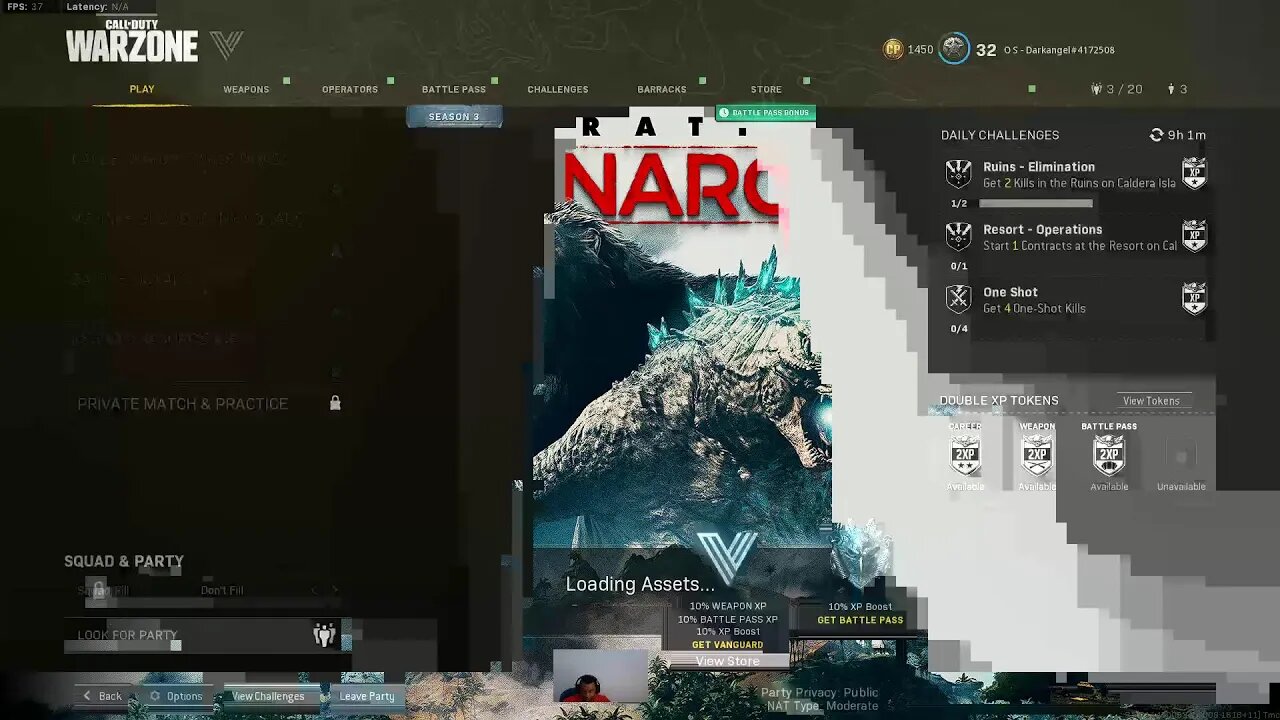Click the DAILY CHALLENGES heading
Image resolution: width=1280 pixels, height=720 pixels.
click(x=1000, y=135)
